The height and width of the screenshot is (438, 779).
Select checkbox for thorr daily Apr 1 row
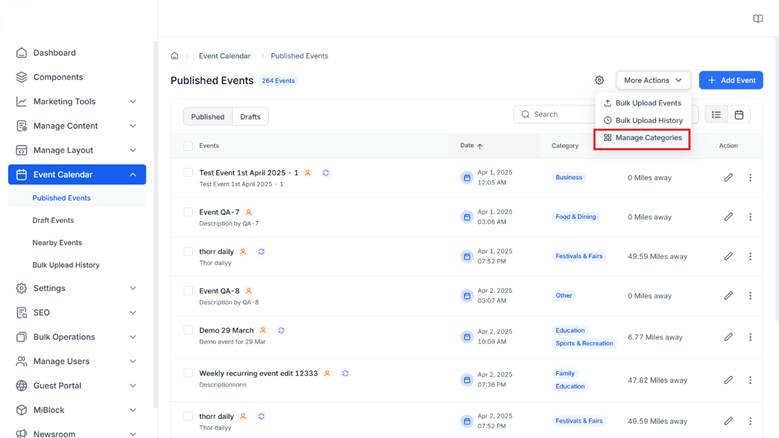coord(188,251)
